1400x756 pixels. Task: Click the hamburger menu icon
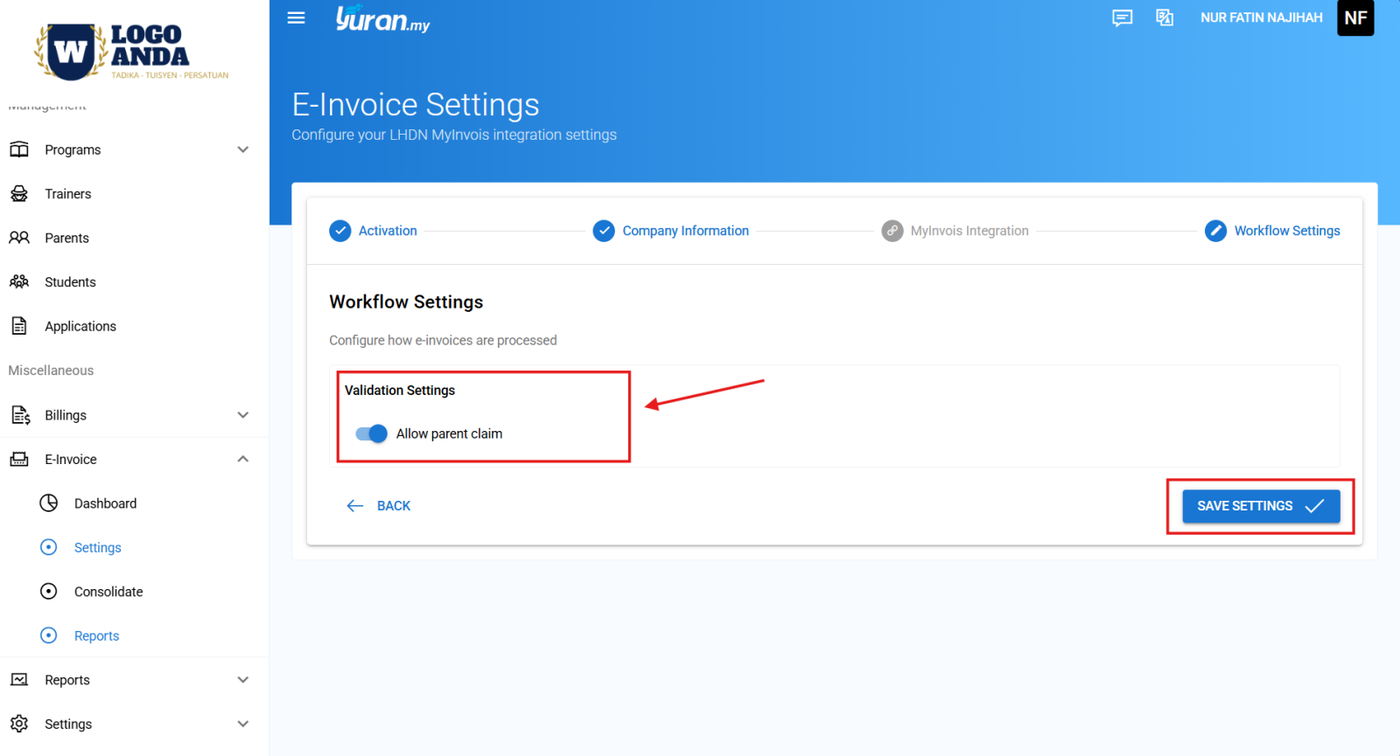[x=296, y=18]
